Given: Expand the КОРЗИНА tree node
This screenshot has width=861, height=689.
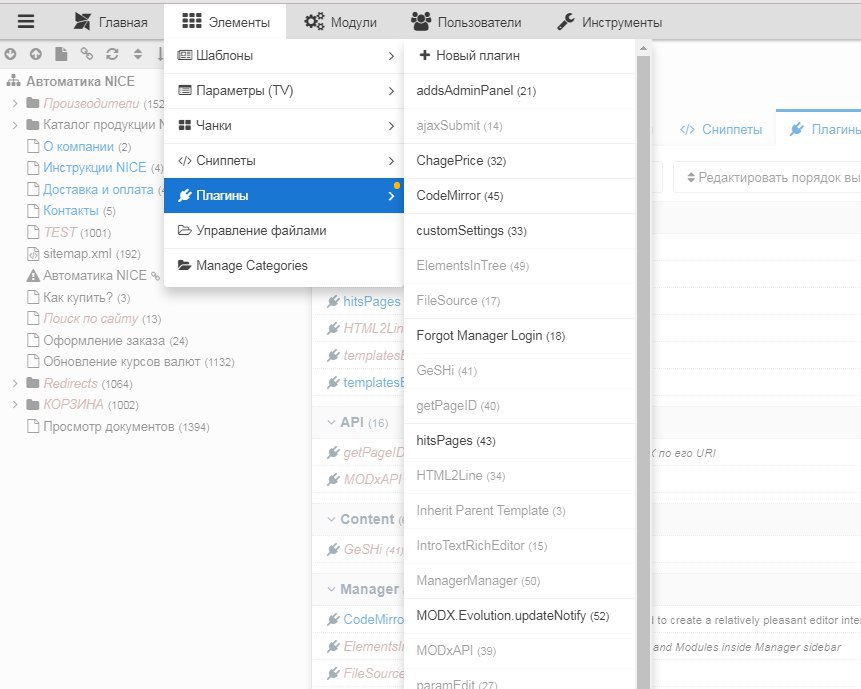Looking at the screenshot, I should [15, 405].
